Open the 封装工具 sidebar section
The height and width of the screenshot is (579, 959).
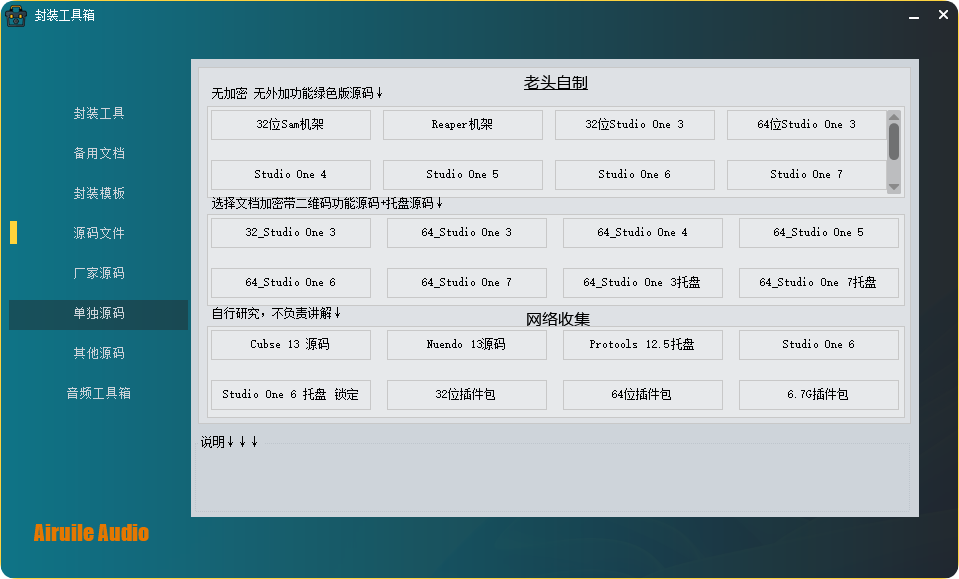coord(98,113)
